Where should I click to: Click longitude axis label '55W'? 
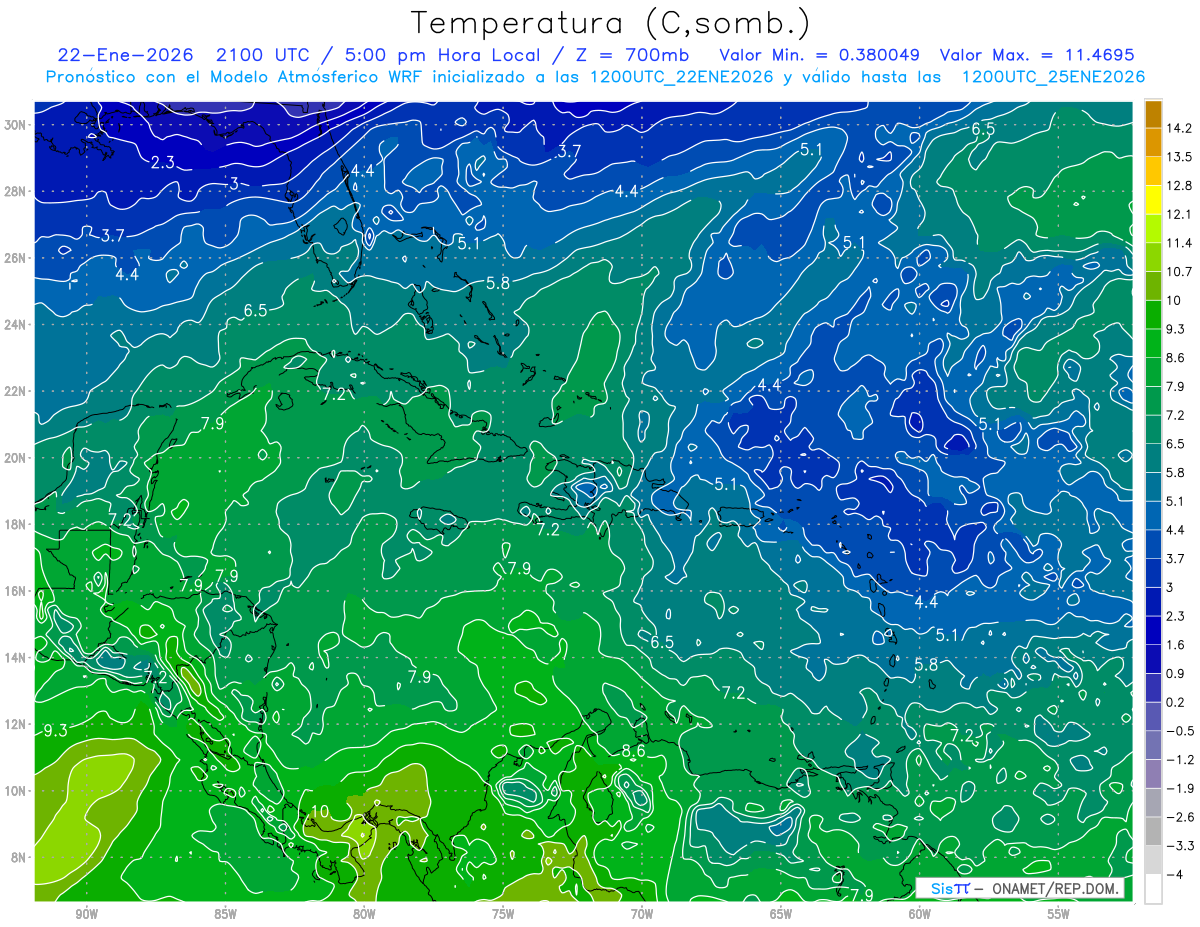coord(1059,914)
